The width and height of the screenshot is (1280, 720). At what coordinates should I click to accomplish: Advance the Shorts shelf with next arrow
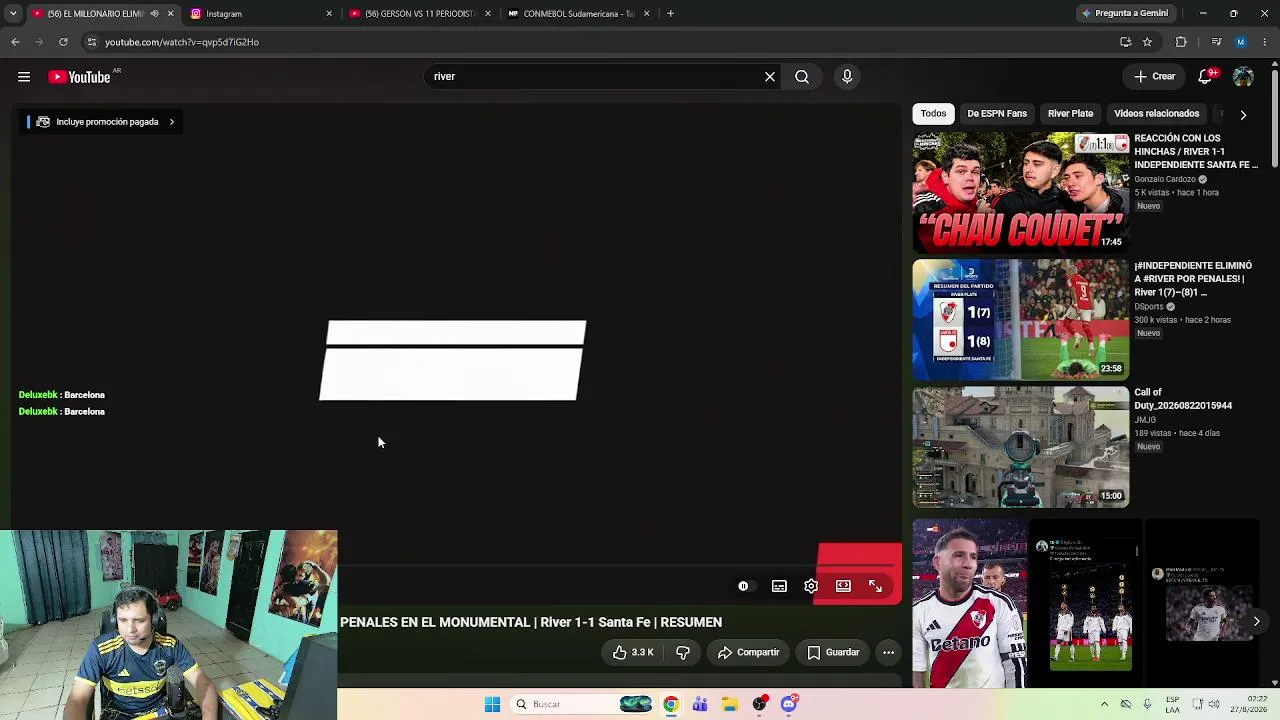1256,622
